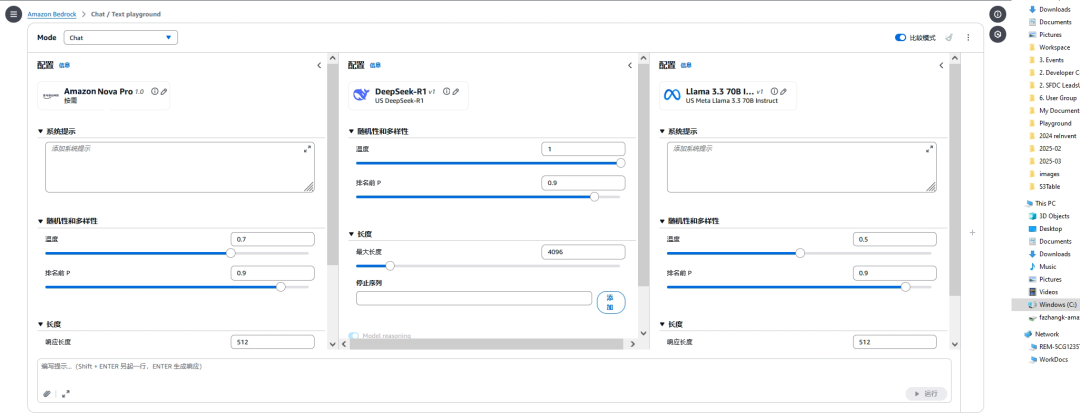Expand the Nova Pro system prompt box

click(x=307, y=149)
